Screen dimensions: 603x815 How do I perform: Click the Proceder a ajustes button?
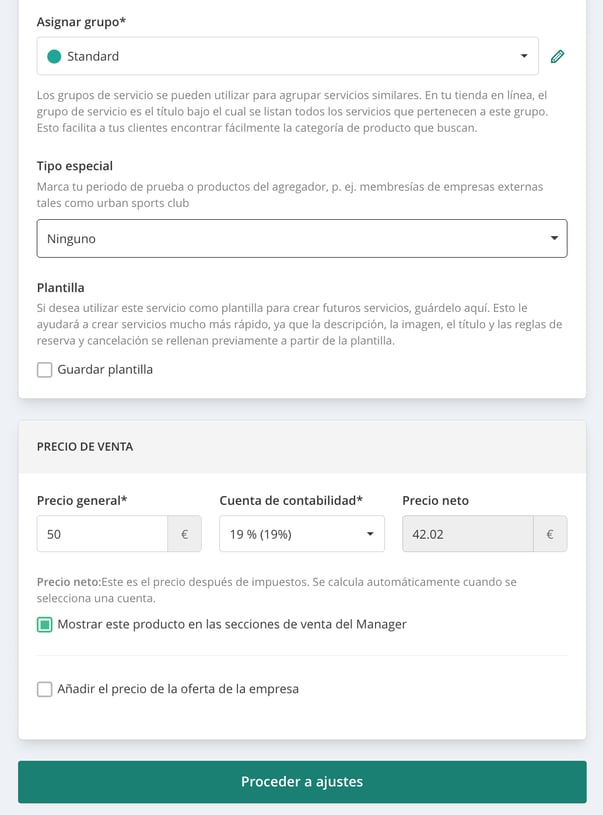(x=302, y=782)
